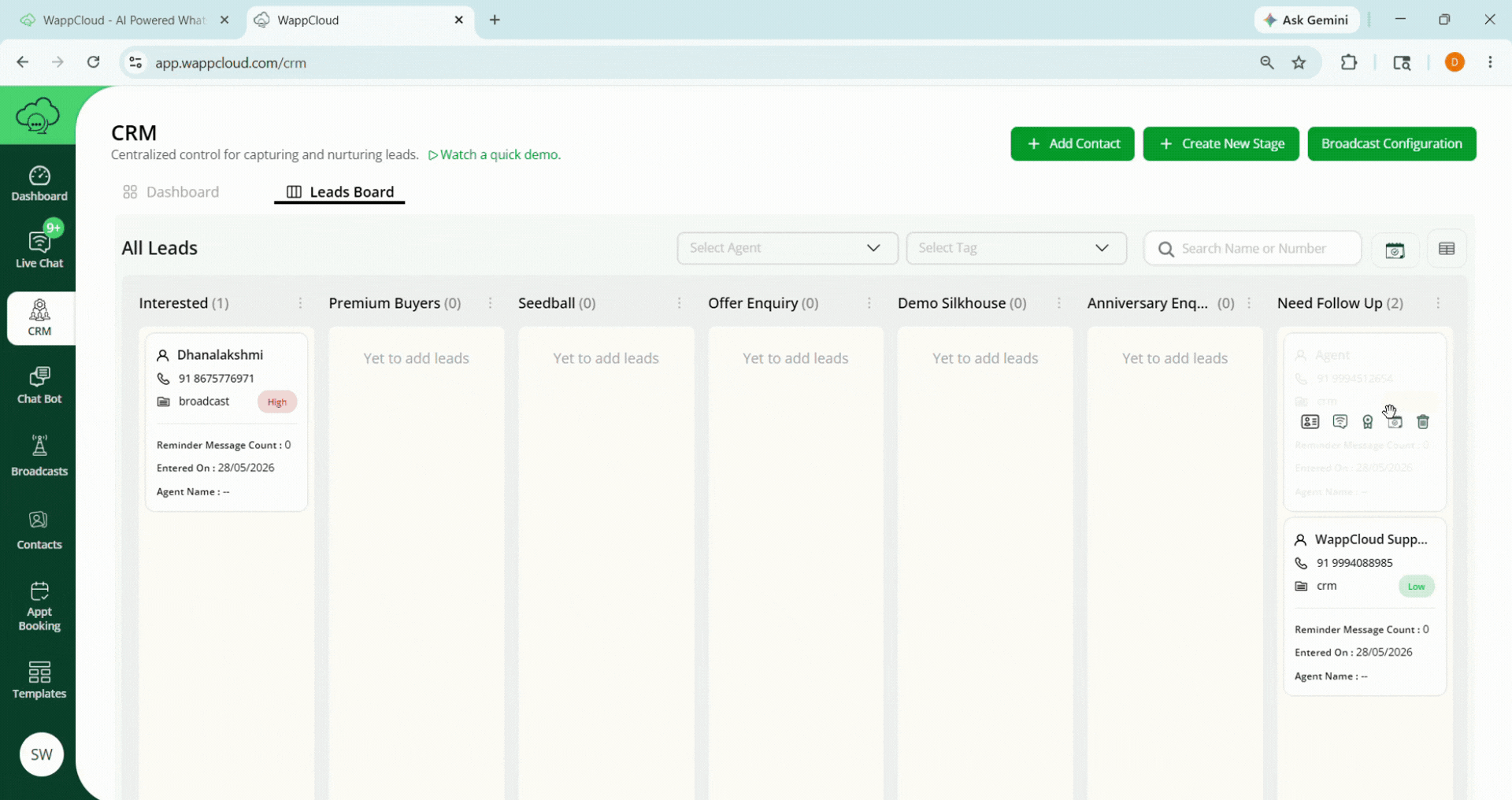Select the Leads Board tab

(x=339, y=192)
